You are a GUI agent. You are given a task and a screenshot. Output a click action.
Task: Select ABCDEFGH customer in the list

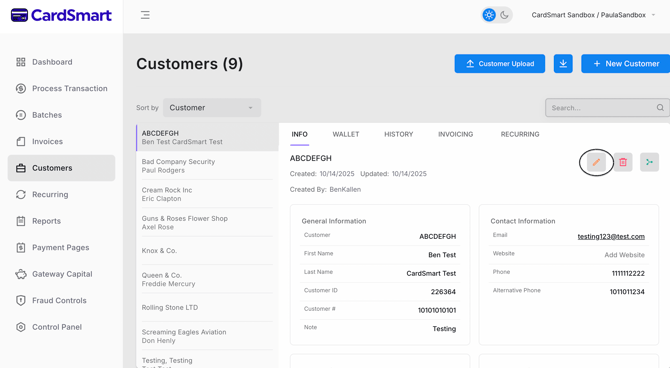207,137
